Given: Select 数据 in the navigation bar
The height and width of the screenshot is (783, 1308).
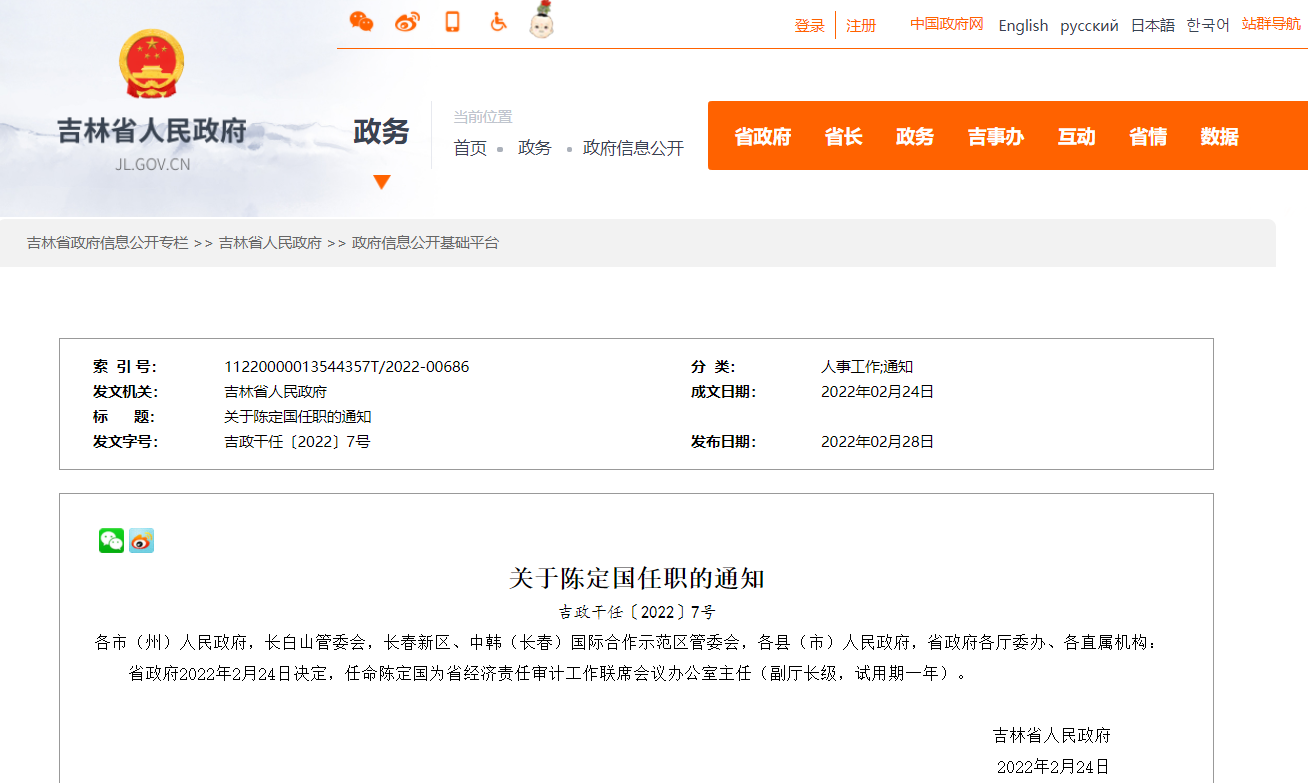Looking at the screenshot, I should coord(1219,137).
